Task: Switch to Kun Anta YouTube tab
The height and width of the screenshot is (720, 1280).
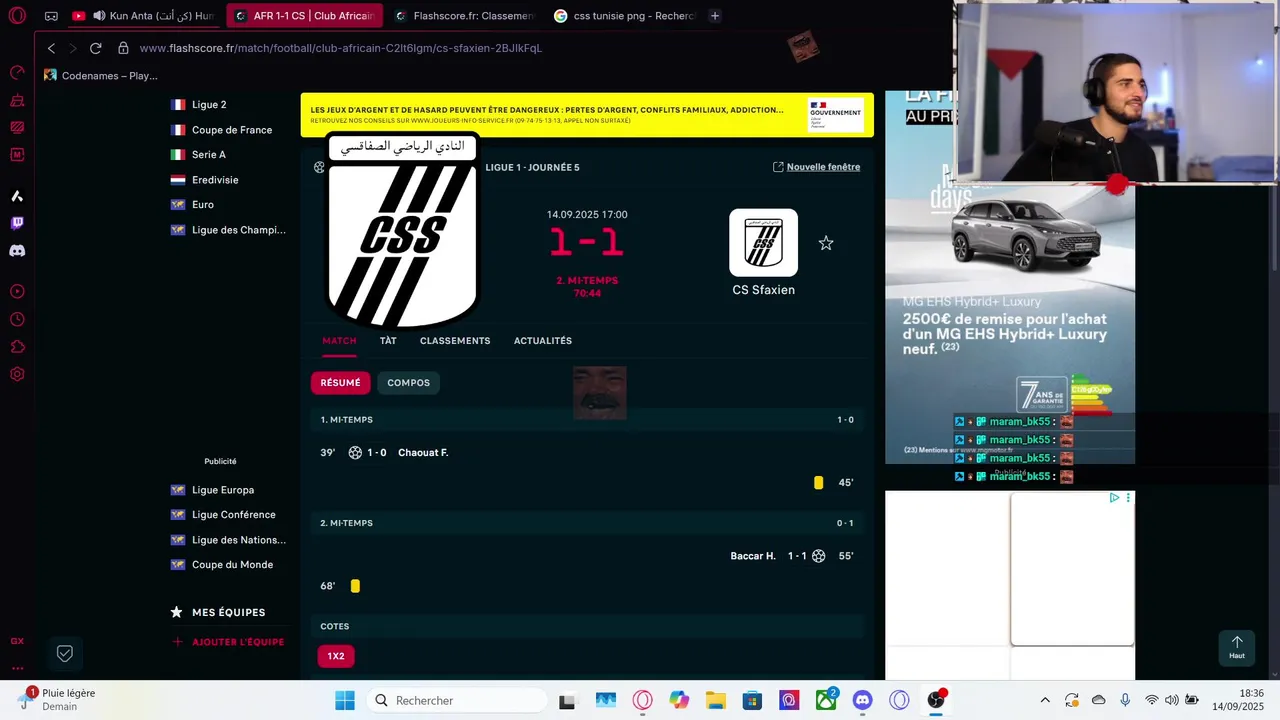Action: coord(143,16)
